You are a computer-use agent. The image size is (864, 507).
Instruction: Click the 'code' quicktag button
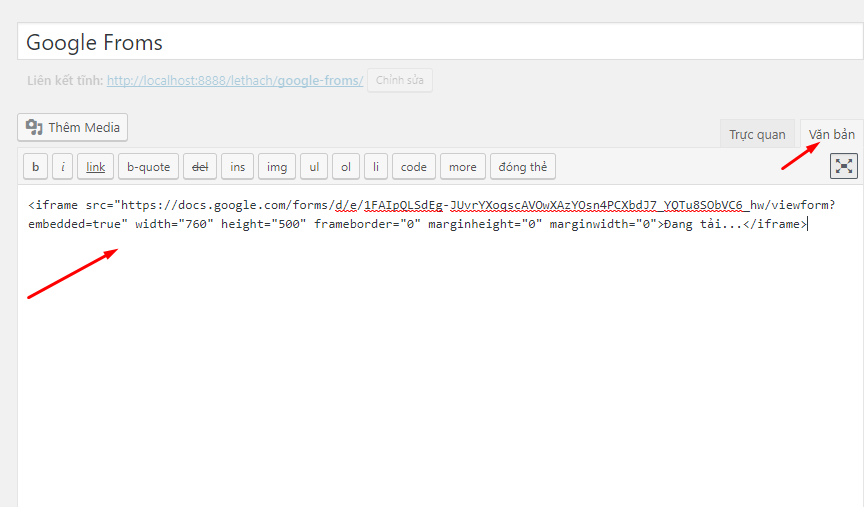[413, 167]
